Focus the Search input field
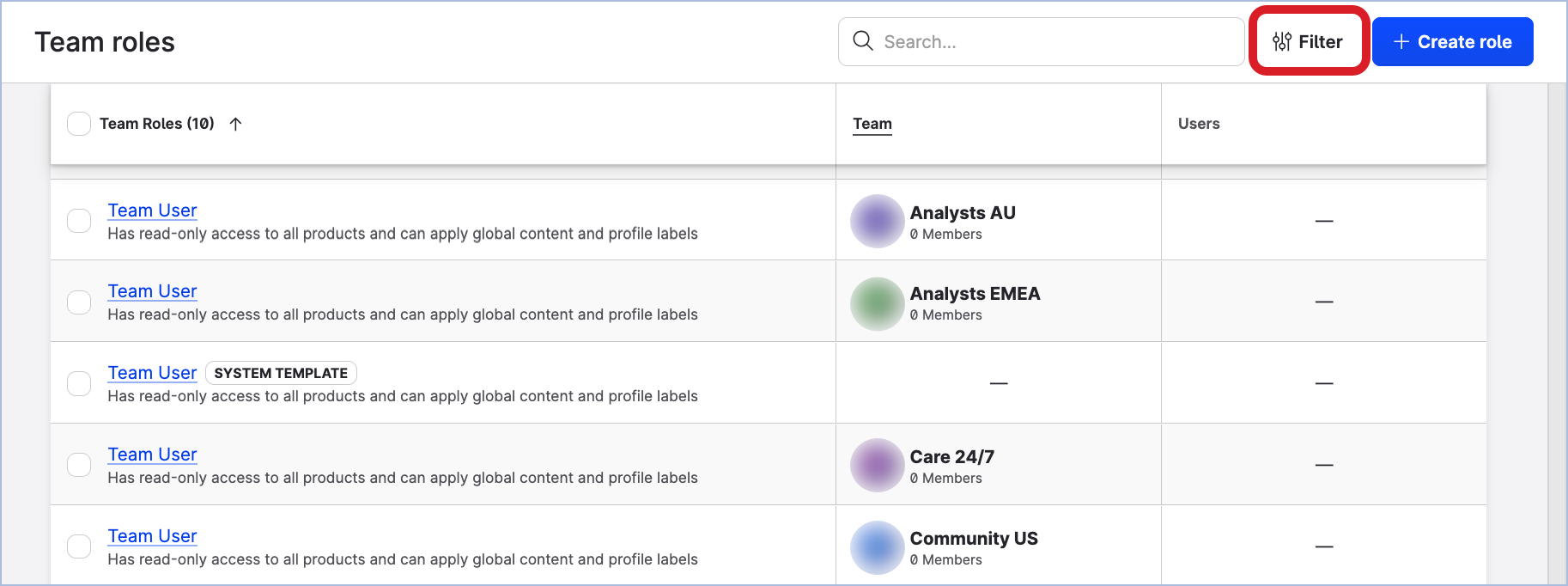1568x586 pixels. 1041,41
